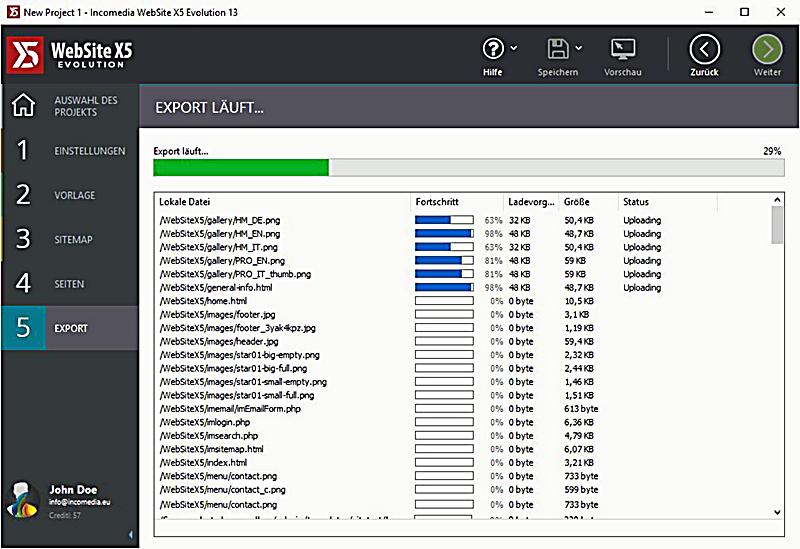Click the info@incomedia.eu account text
This screenshot has width=800, height=549.
tap(80, 502)
